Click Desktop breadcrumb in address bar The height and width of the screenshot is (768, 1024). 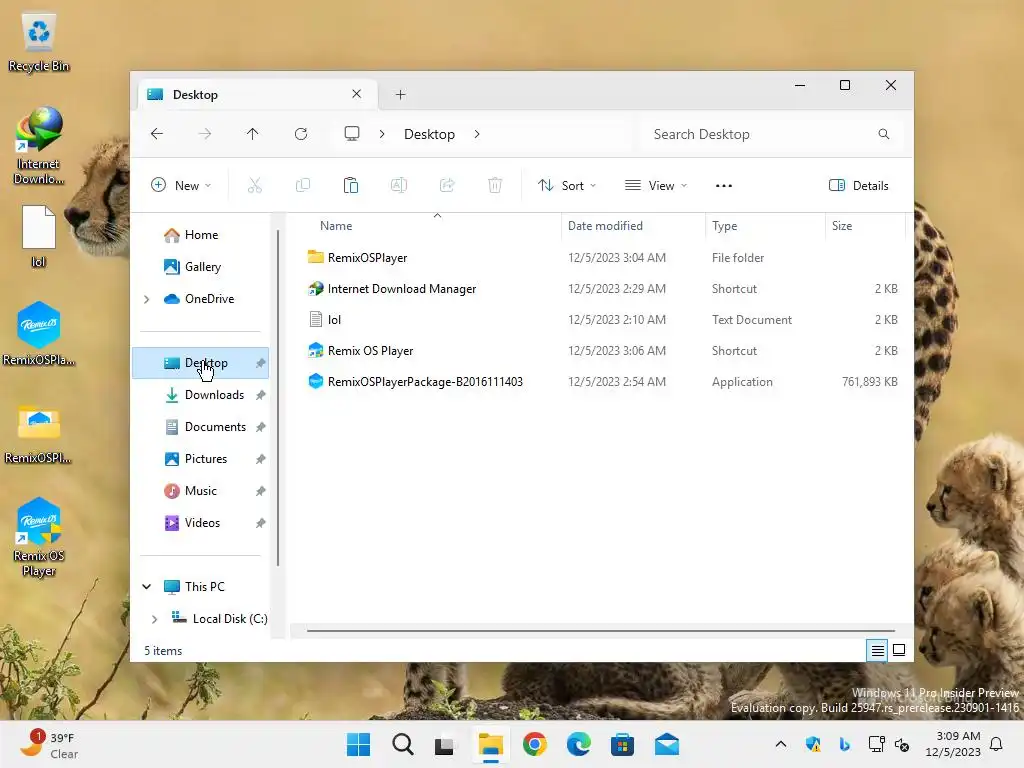[x=429, y=134]
